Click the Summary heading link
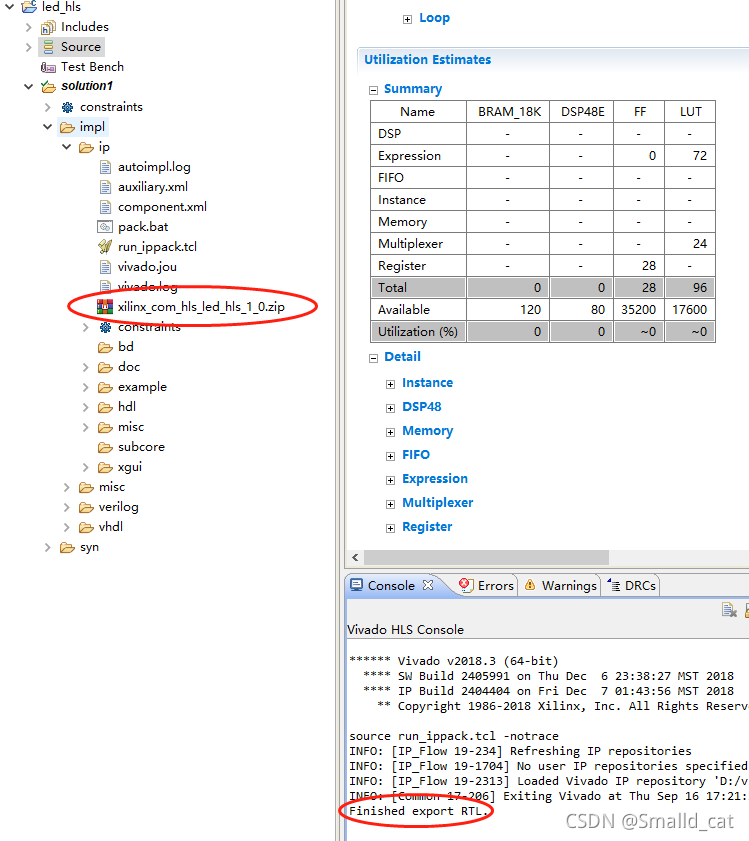Screen dimensions: 749x841 413,89
